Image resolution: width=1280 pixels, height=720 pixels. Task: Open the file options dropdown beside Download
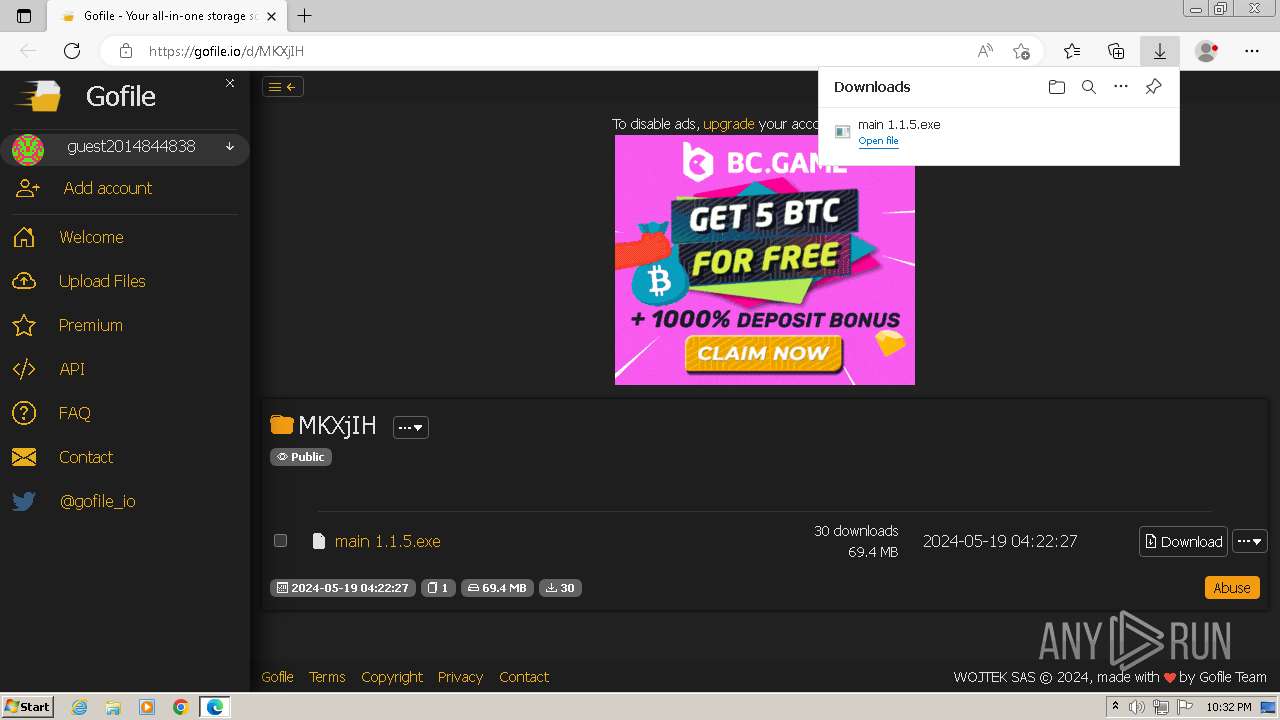pyautogui.click(x=1250, y=541)
